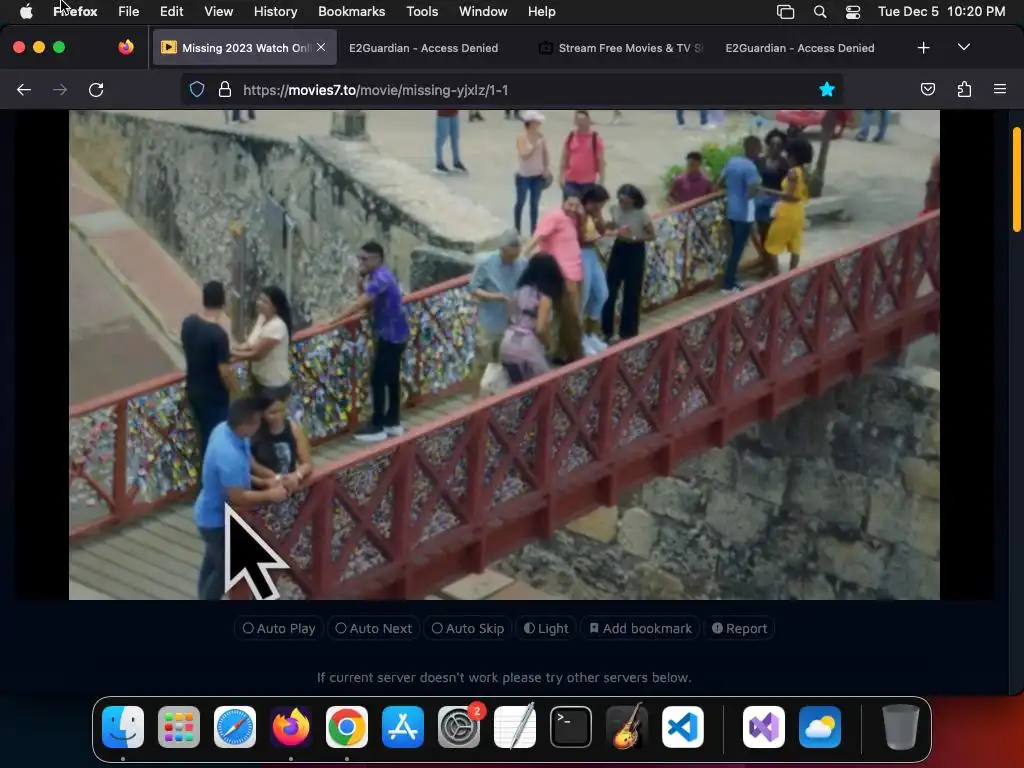The width and height of the screenshot is (1024, 768).
Task: Click Add bookmark under the player
Action: point(641,628)
